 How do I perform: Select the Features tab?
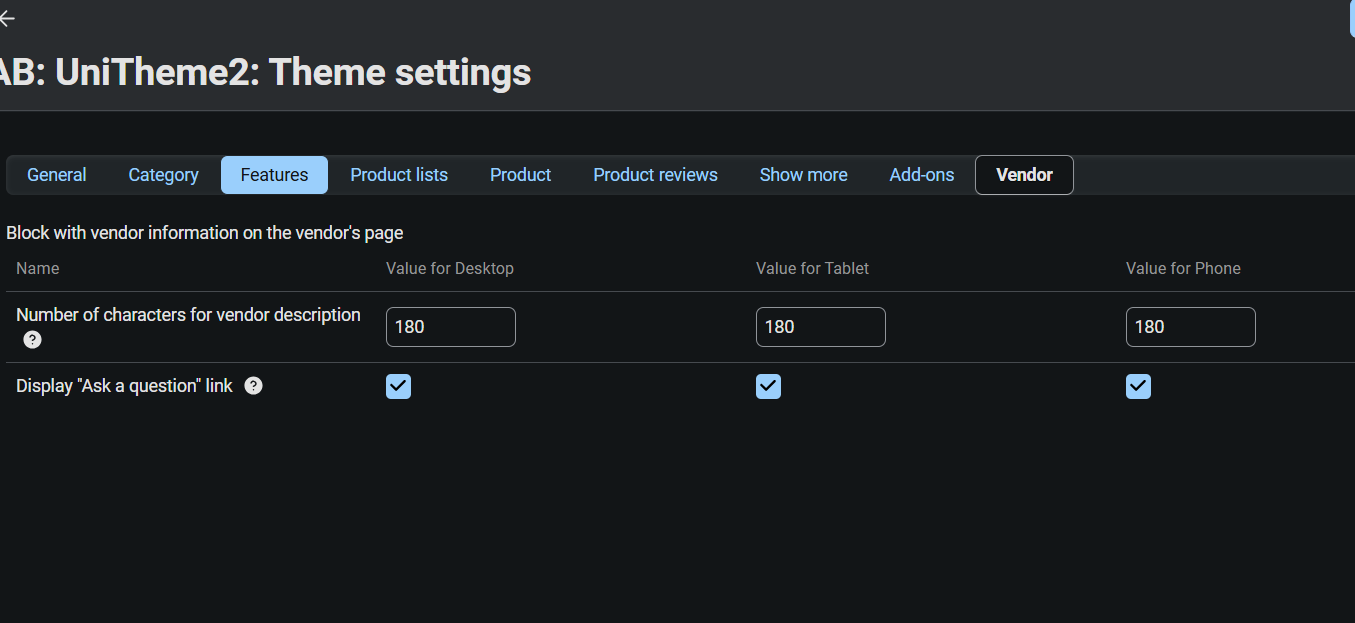(x=274, y=175)
